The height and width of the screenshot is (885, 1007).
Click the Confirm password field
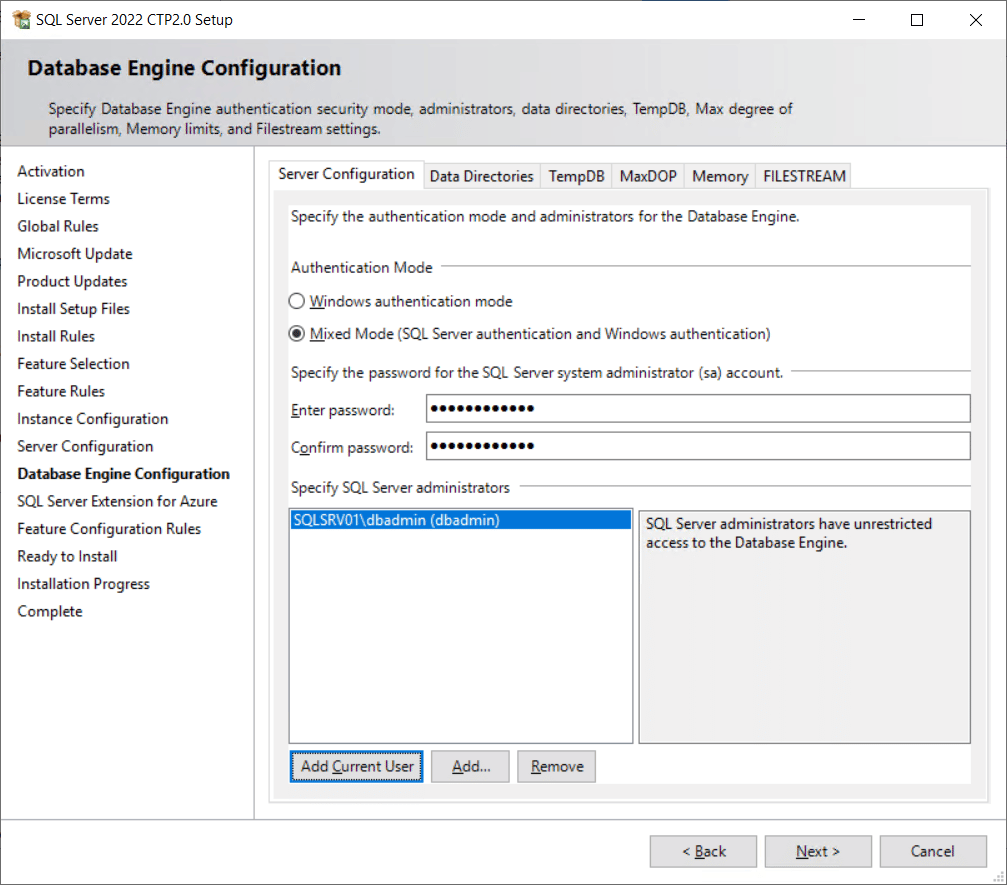pyautogui.click(x=697, y=446)
